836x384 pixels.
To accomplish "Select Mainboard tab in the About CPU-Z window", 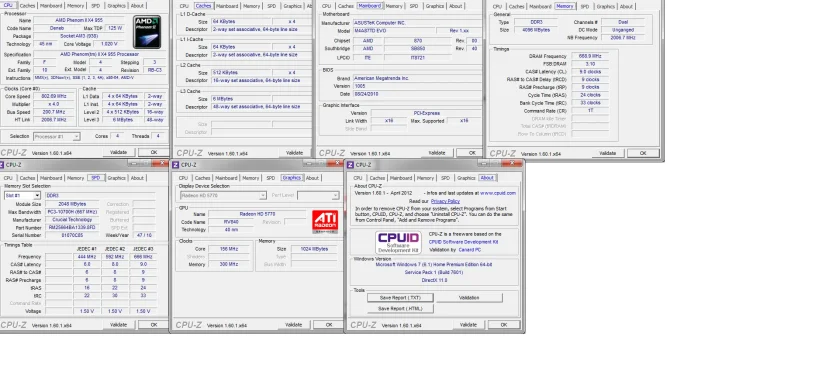I will click(400, 178).
